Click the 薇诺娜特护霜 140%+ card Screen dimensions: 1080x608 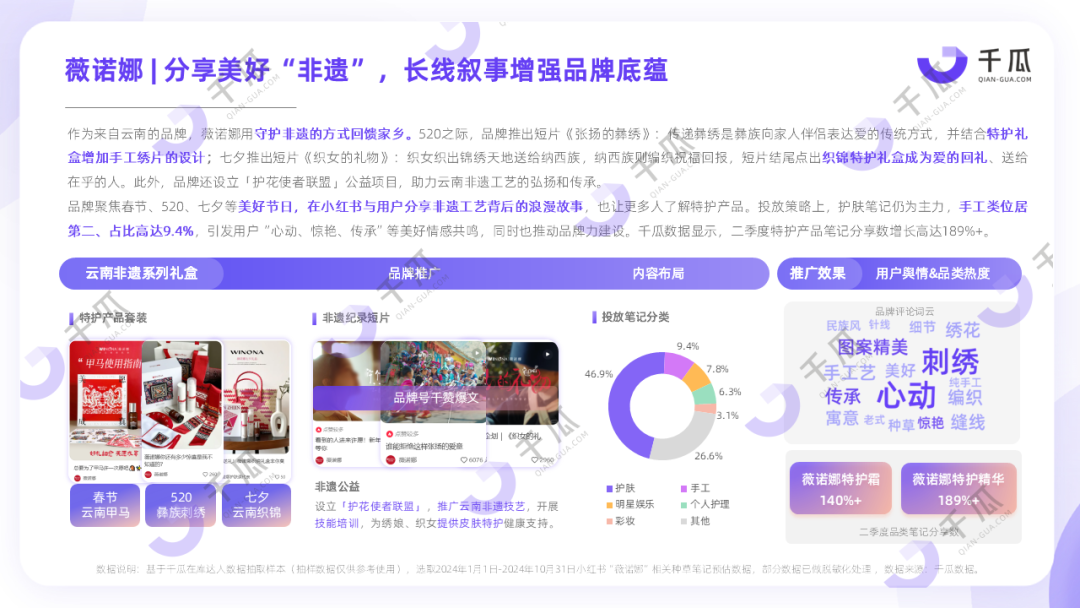[x=840, y=489]
